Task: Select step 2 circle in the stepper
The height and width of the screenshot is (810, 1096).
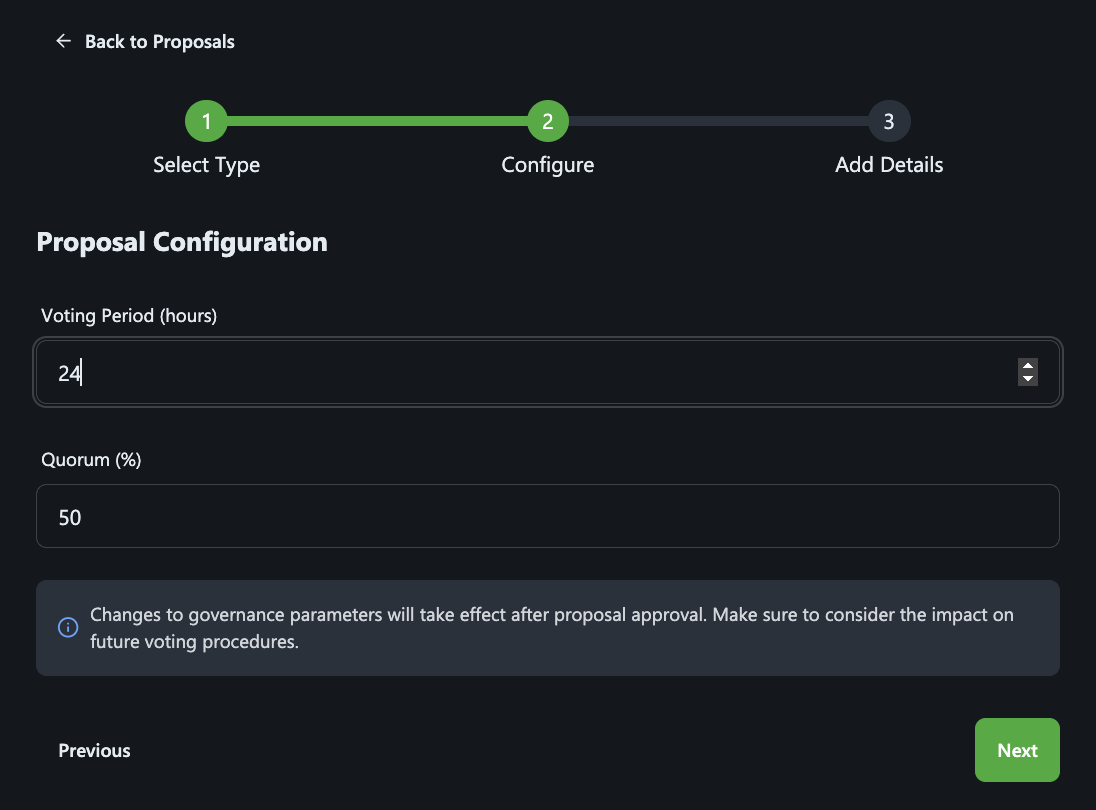Action: tap(548, 122)
